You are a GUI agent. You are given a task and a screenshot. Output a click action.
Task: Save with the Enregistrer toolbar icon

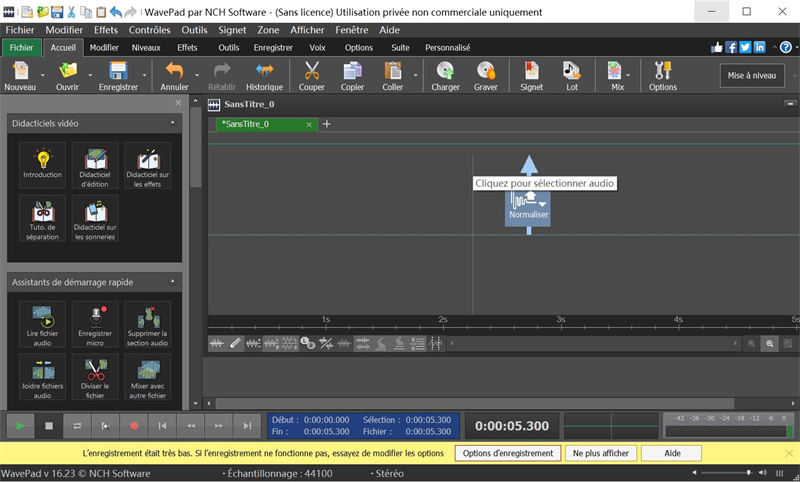click(x=118, y=75)
